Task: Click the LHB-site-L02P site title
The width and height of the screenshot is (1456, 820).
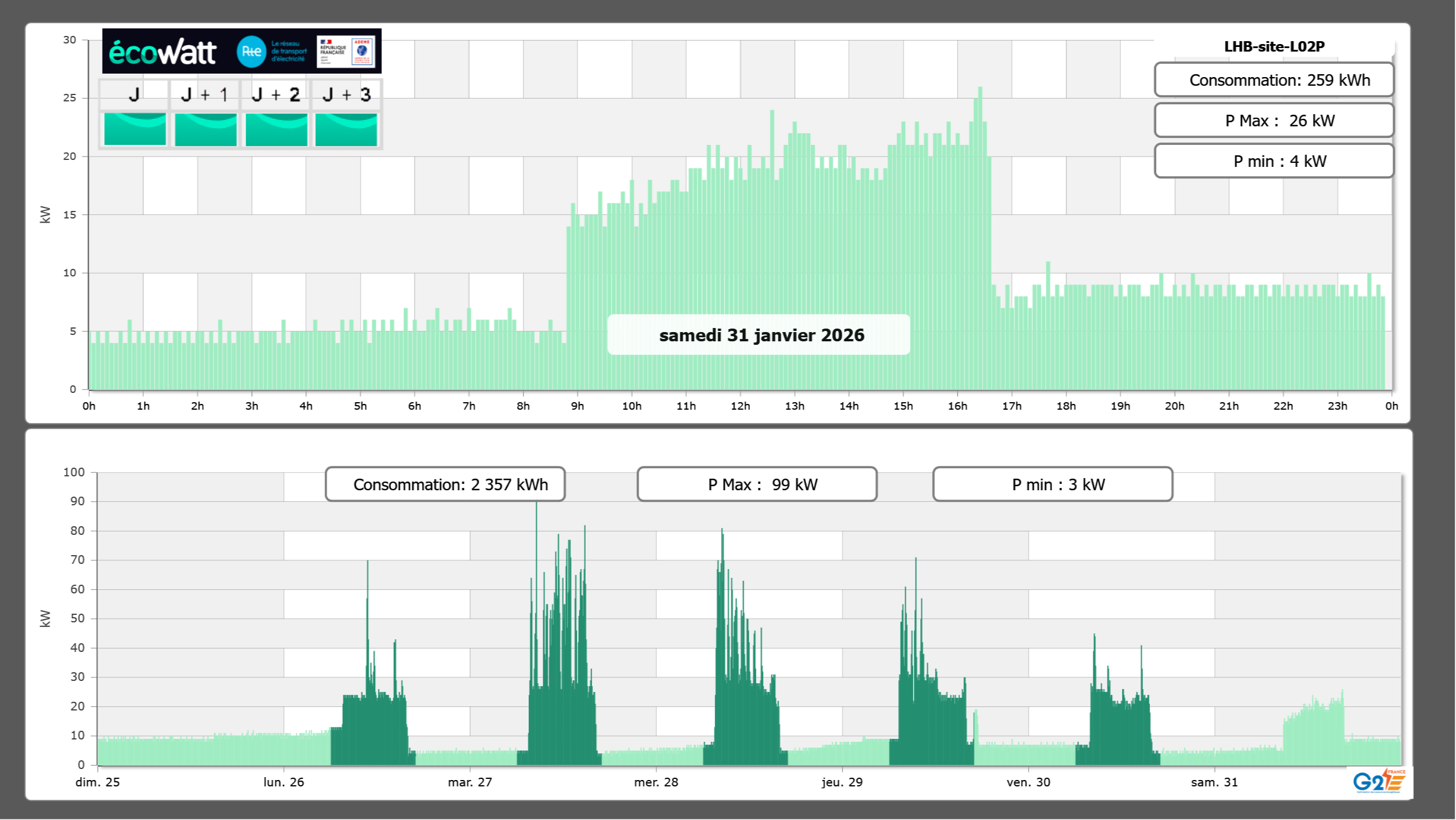Action: tap(1274, 46)
